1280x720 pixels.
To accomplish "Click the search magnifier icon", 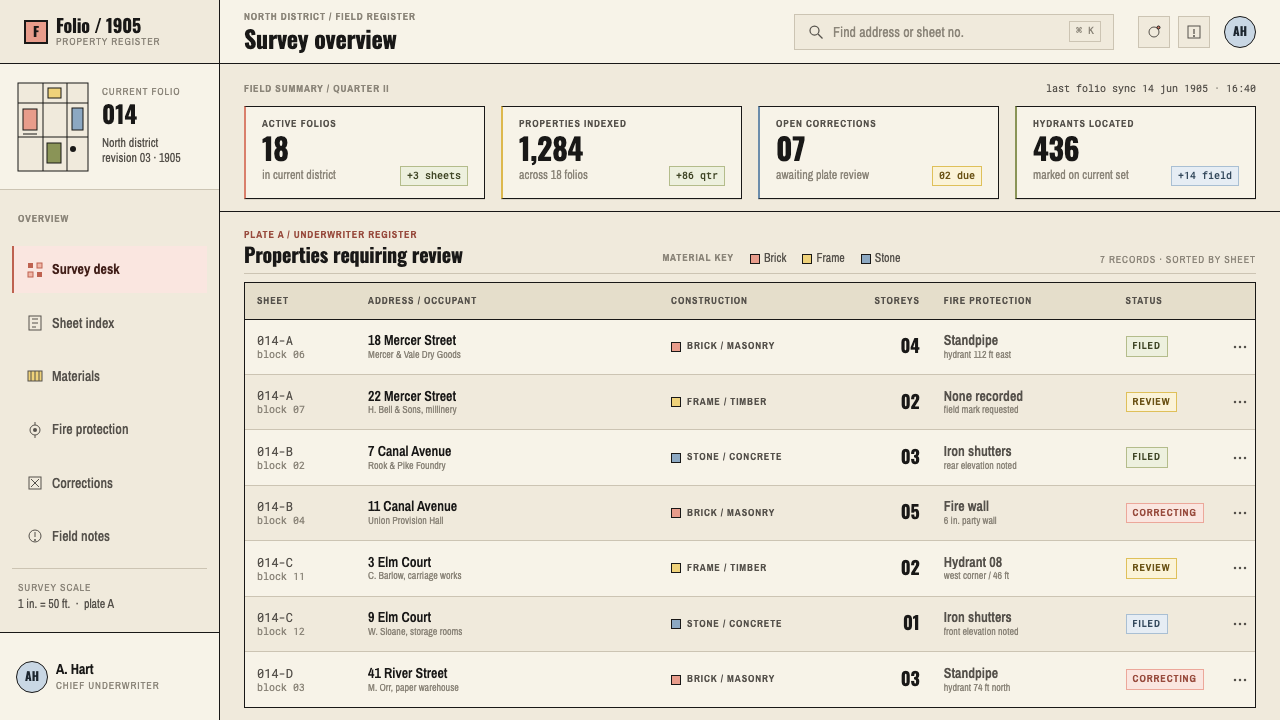I will pyautogui.click(x=816, y=32).
